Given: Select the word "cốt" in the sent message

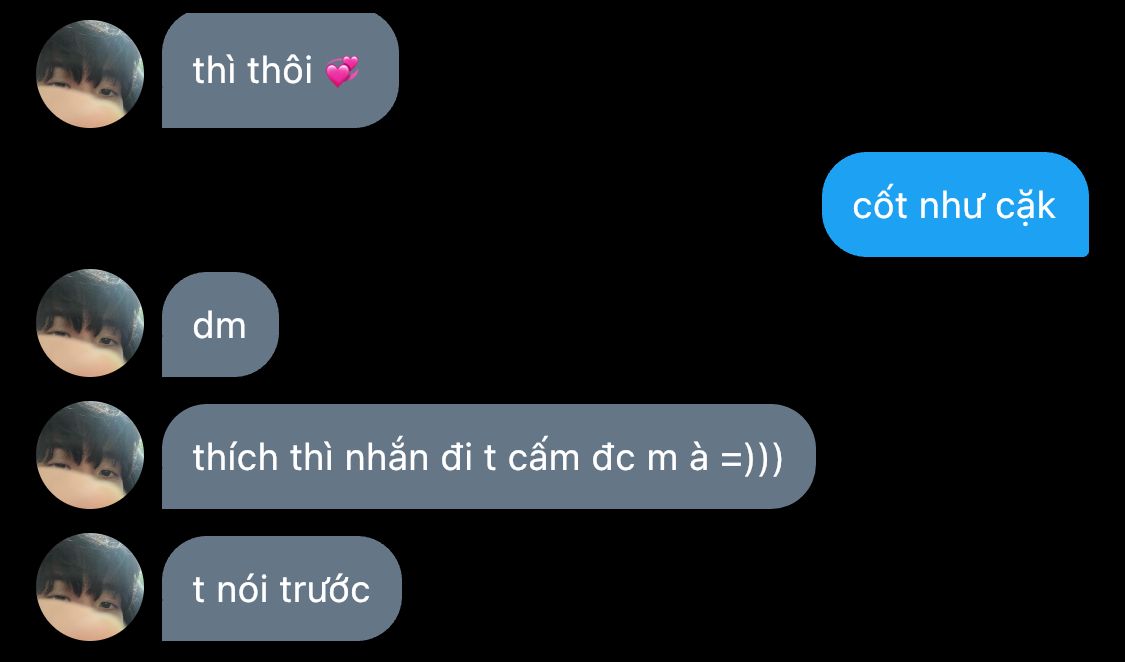Looking at the screenshot, I should (880, 205).
